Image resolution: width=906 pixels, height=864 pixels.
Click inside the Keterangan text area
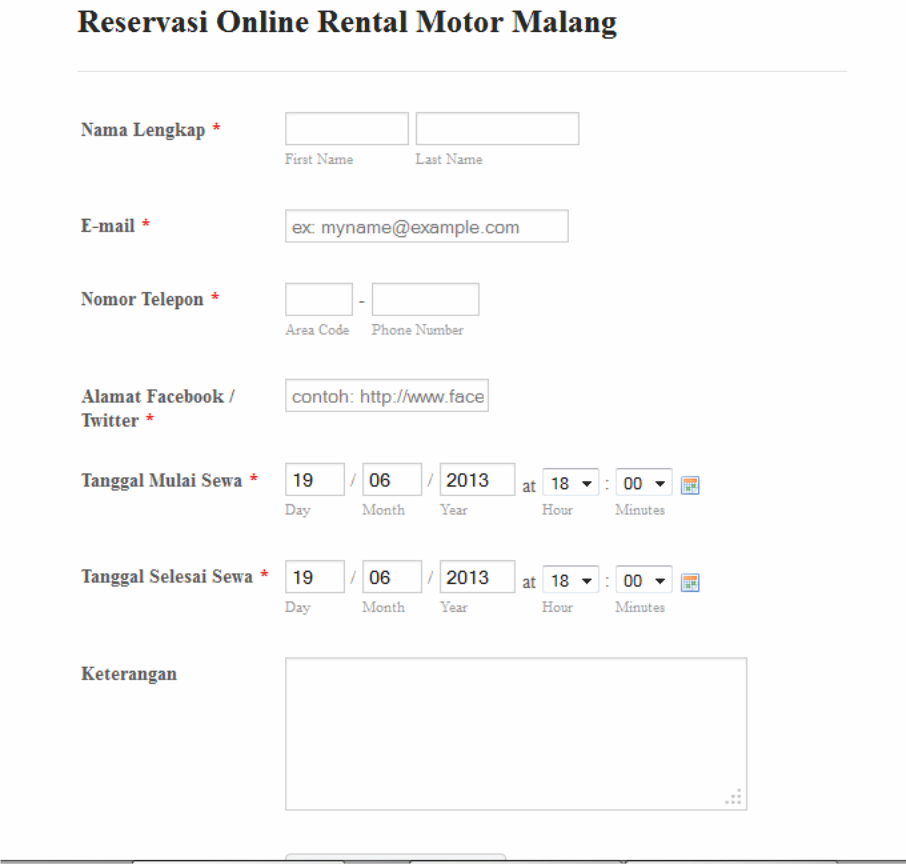coord(516,734)
